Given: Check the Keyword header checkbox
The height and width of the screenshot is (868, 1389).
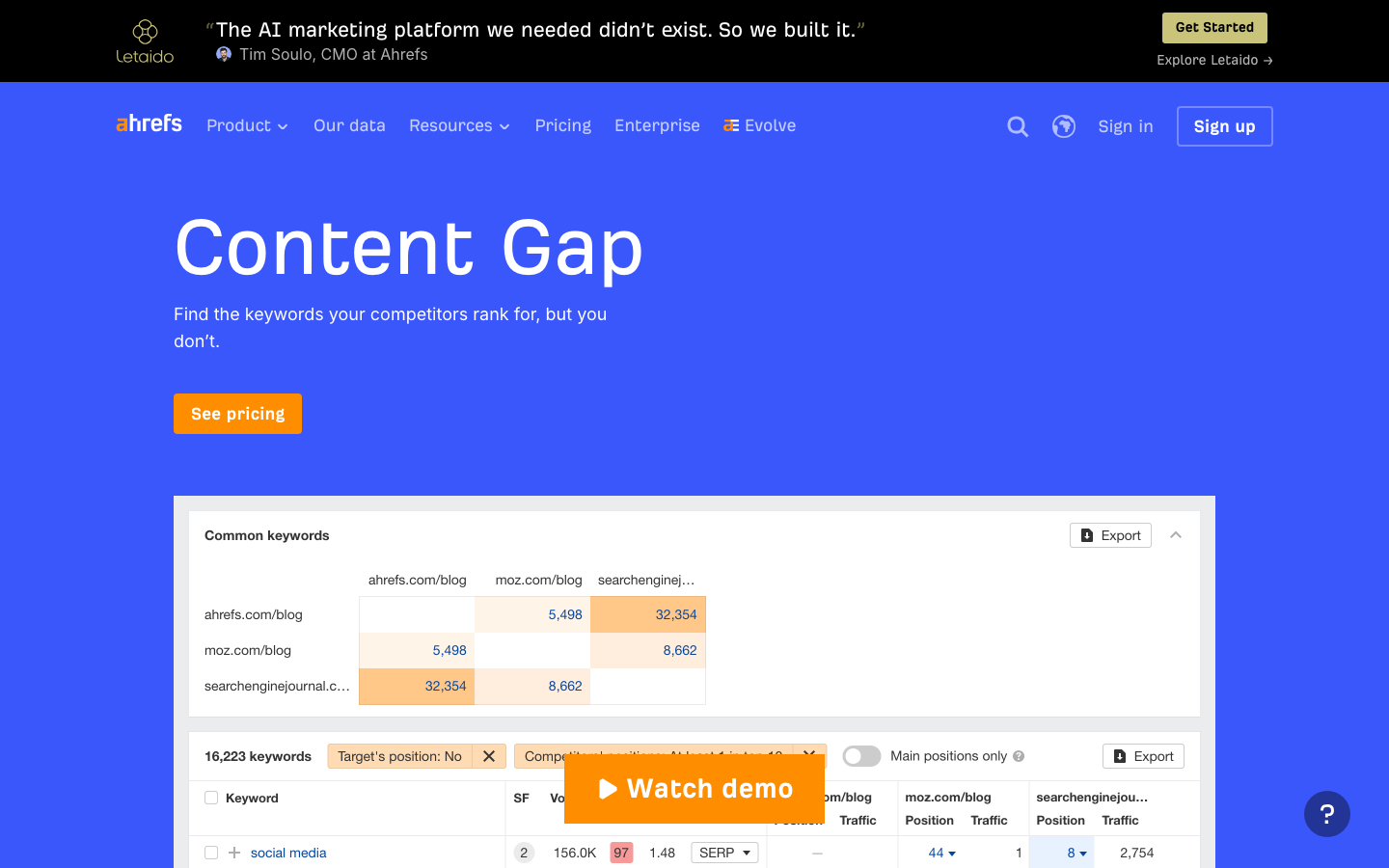Looking at the screenshot, I should pyautogui.click(x=211, y=798).
